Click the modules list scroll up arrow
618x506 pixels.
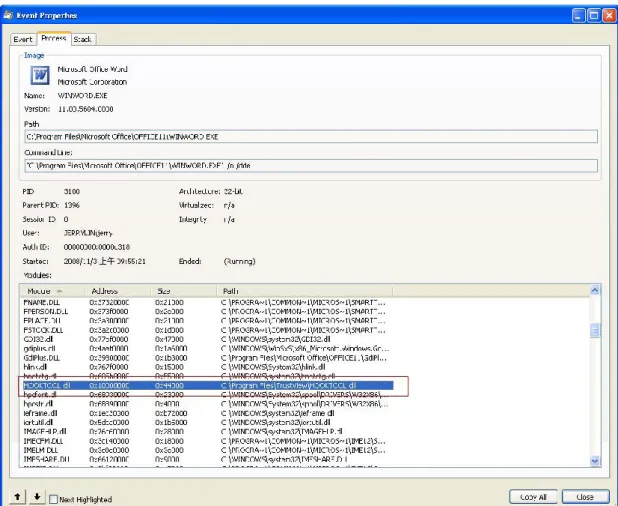tap(595, 290)
